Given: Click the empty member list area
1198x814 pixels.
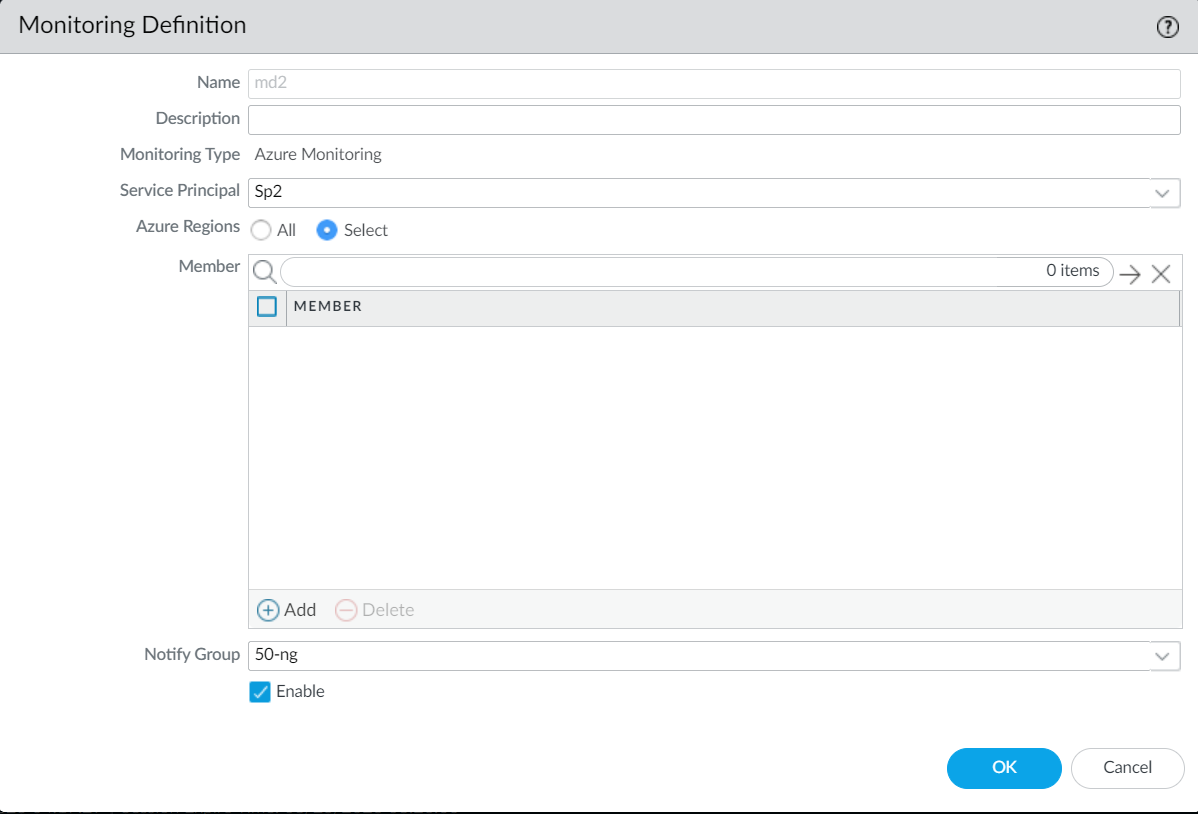Looking at the screenshot, I should 714,457.
